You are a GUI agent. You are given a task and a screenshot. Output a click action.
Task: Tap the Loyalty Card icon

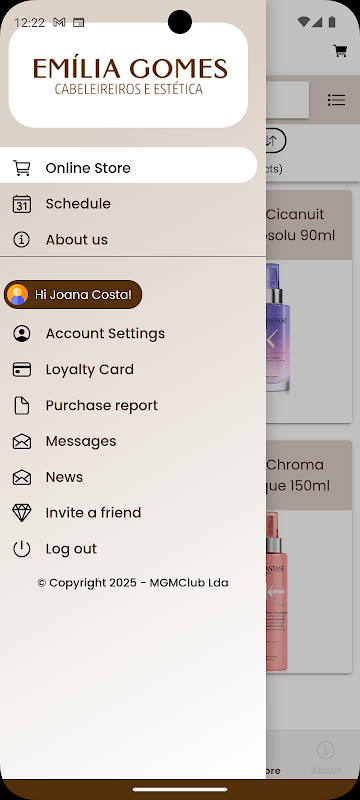coord(21,369)
